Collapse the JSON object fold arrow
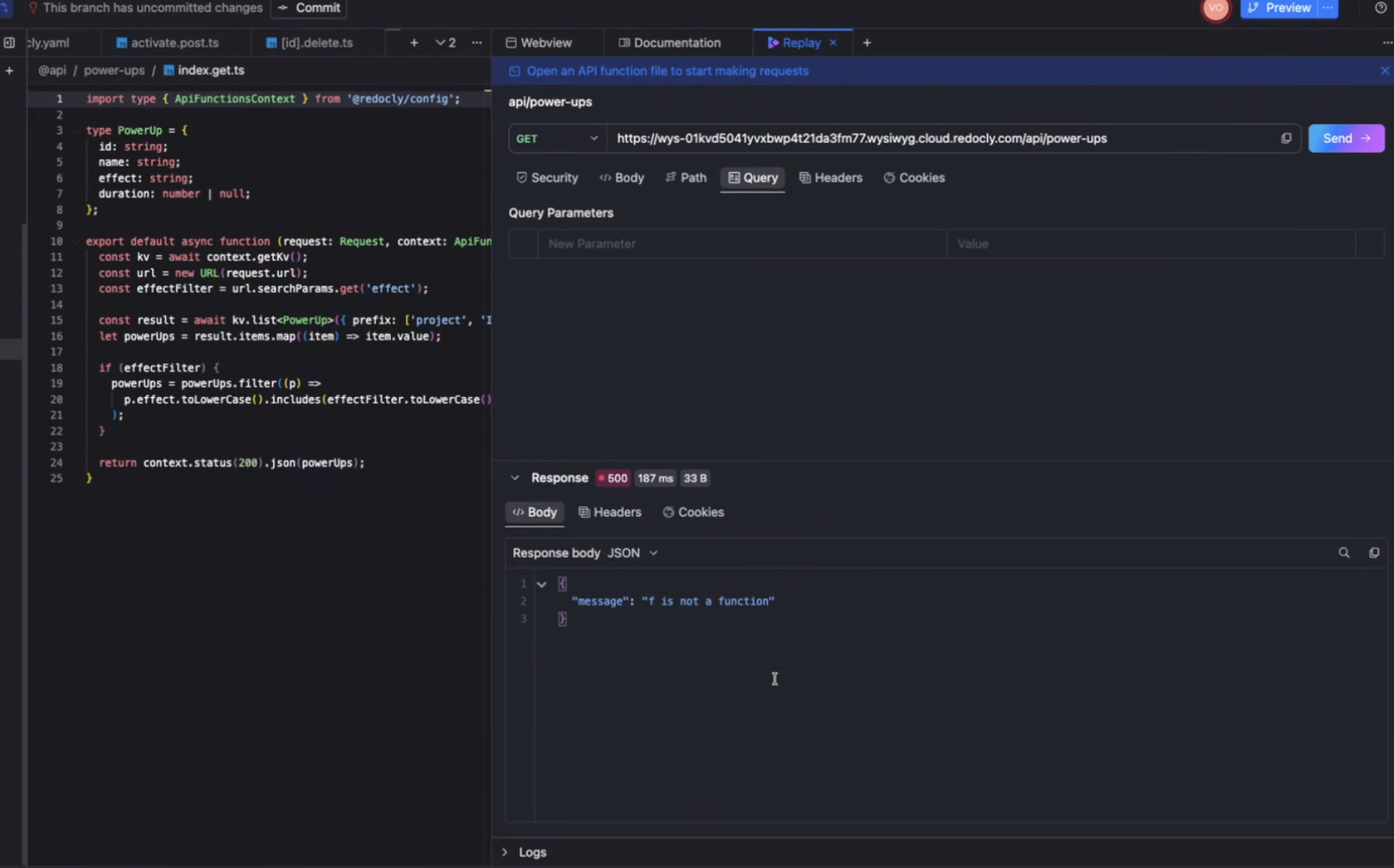The width and height of the screenshot is (1394, 868). pyautogui.click(x=541, y=584)
